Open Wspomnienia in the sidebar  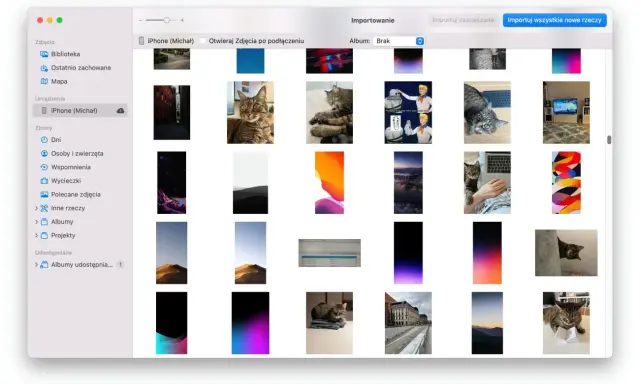[71, 167]
